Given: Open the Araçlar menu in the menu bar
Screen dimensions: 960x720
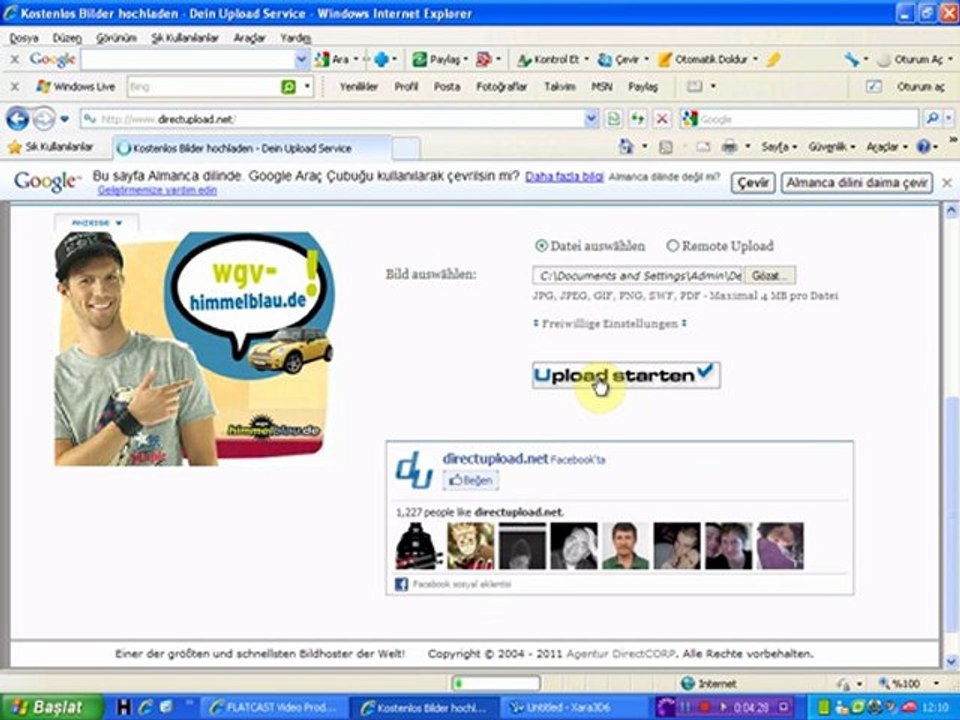Looking at the screenshot, I should point(249,38).
